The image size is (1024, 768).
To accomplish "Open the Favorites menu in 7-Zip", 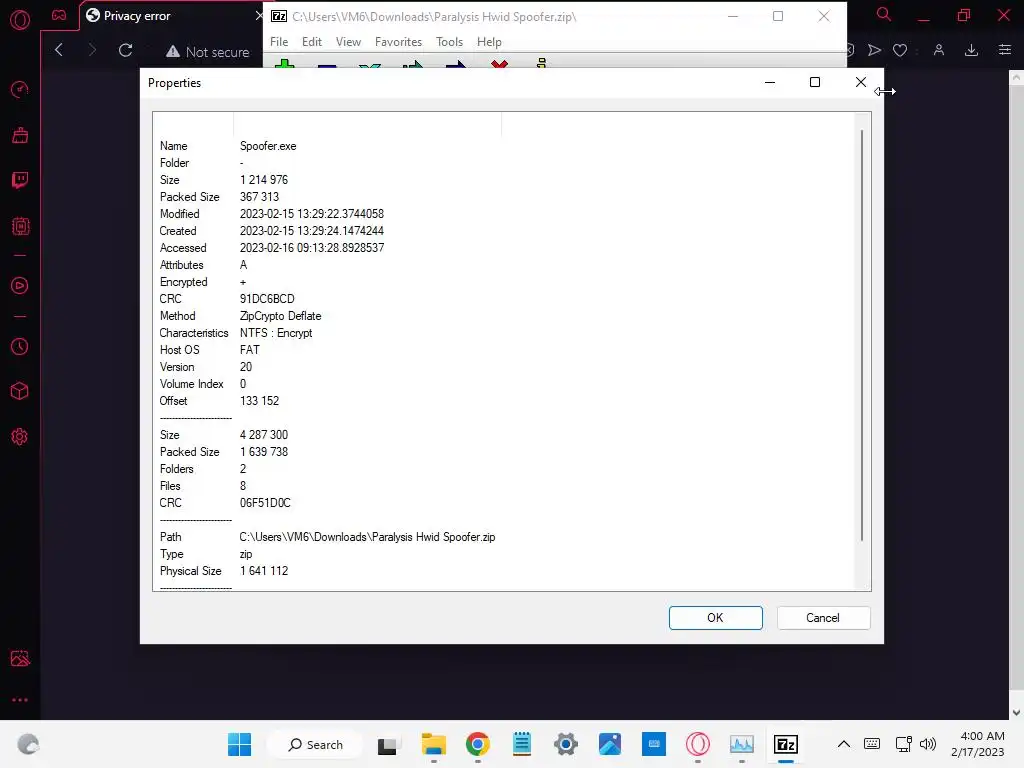I will 398,42.
